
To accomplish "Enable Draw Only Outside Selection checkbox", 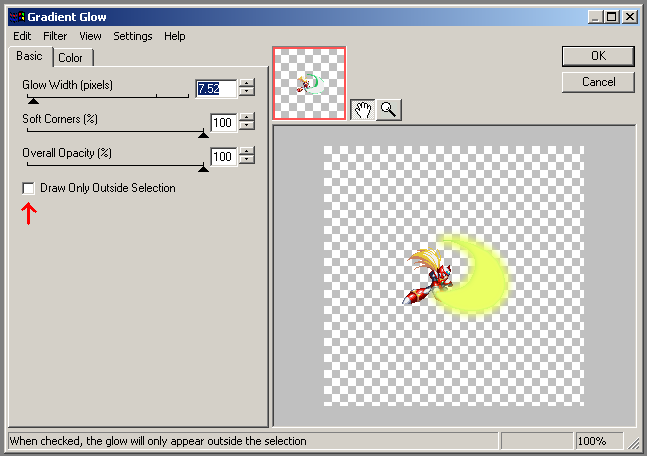I will pyautogui.click(x=28, y=188).
